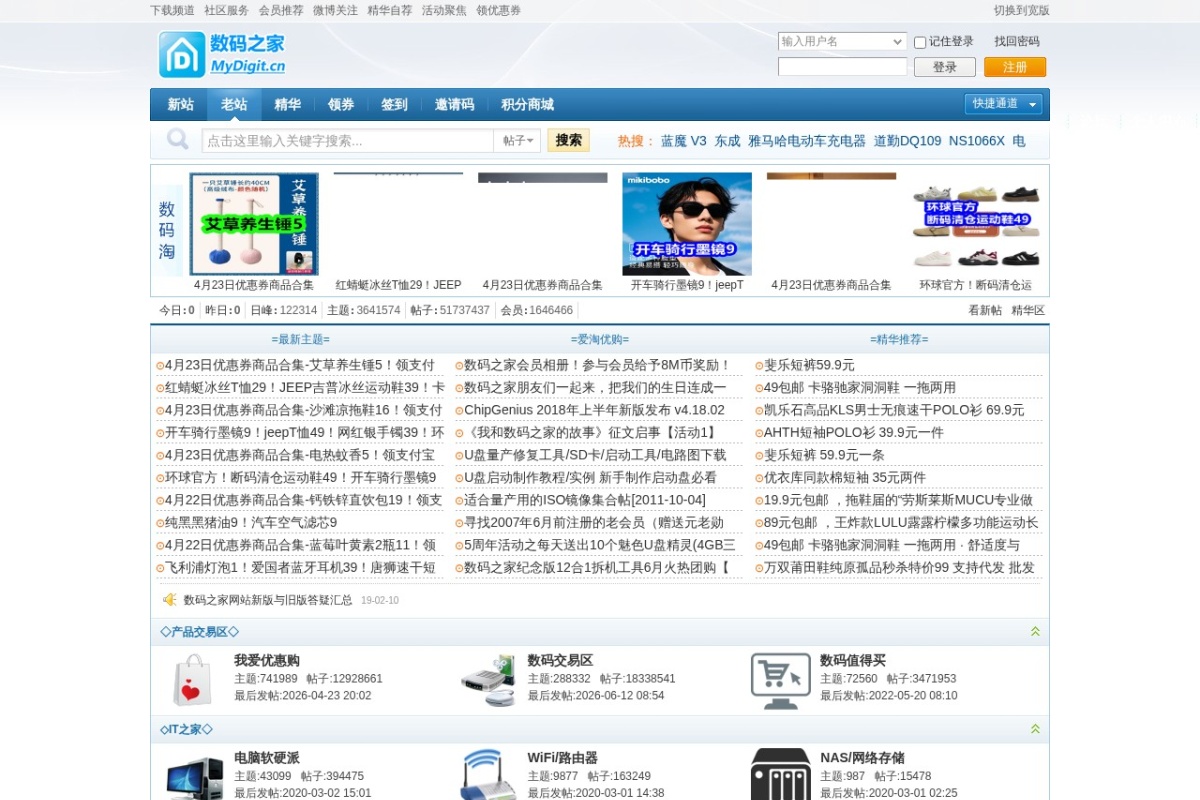Open 领优惠券 in top bar

498,11
